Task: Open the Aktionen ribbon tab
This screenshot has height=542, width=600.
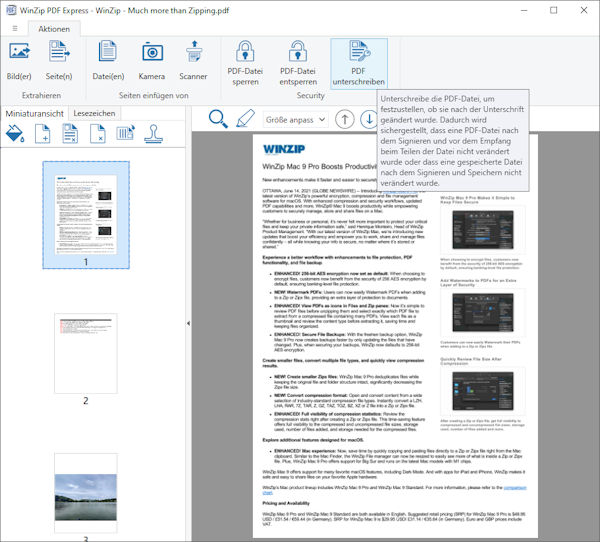Action: [54, 29]
